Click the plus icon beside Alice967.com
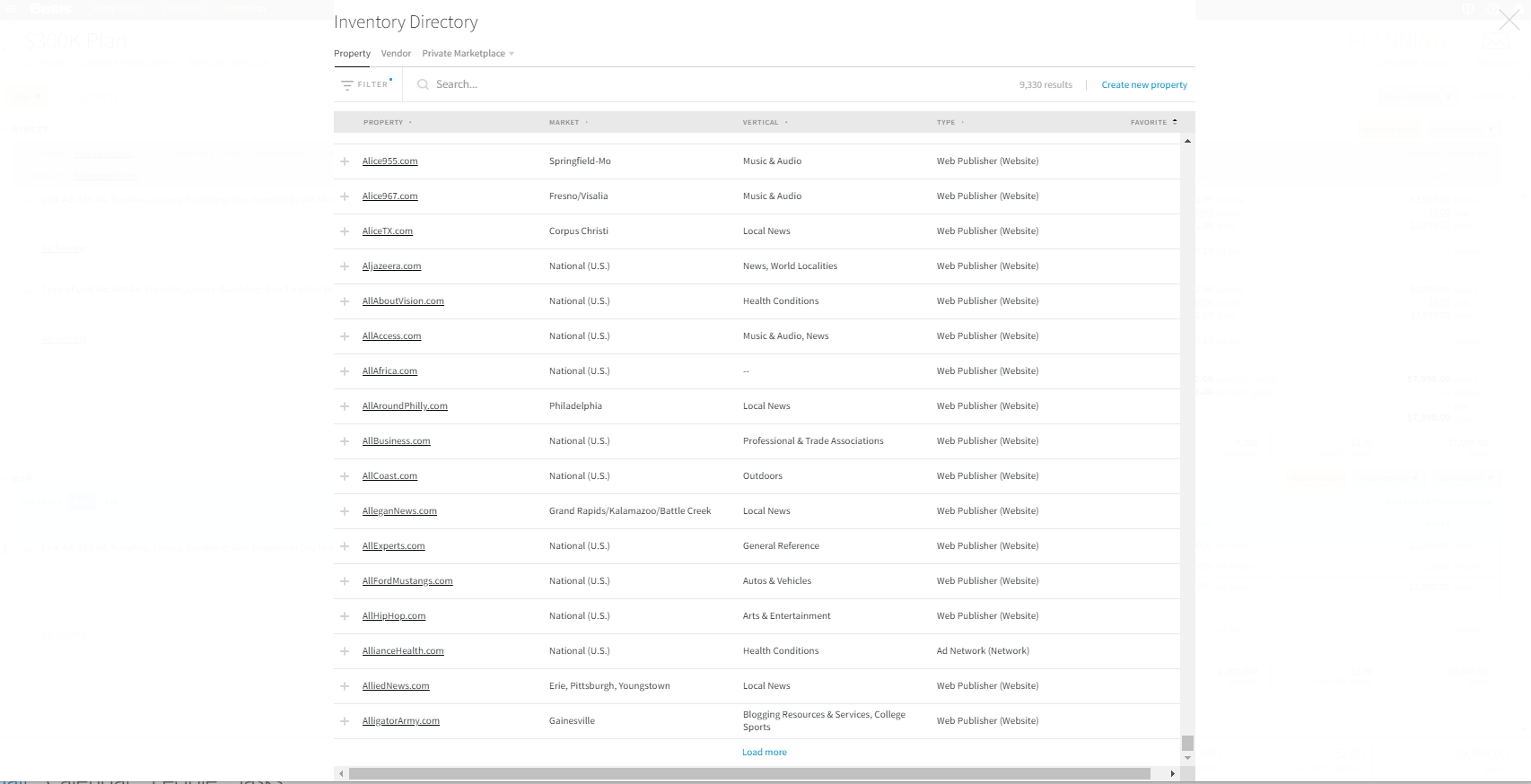 345,196
